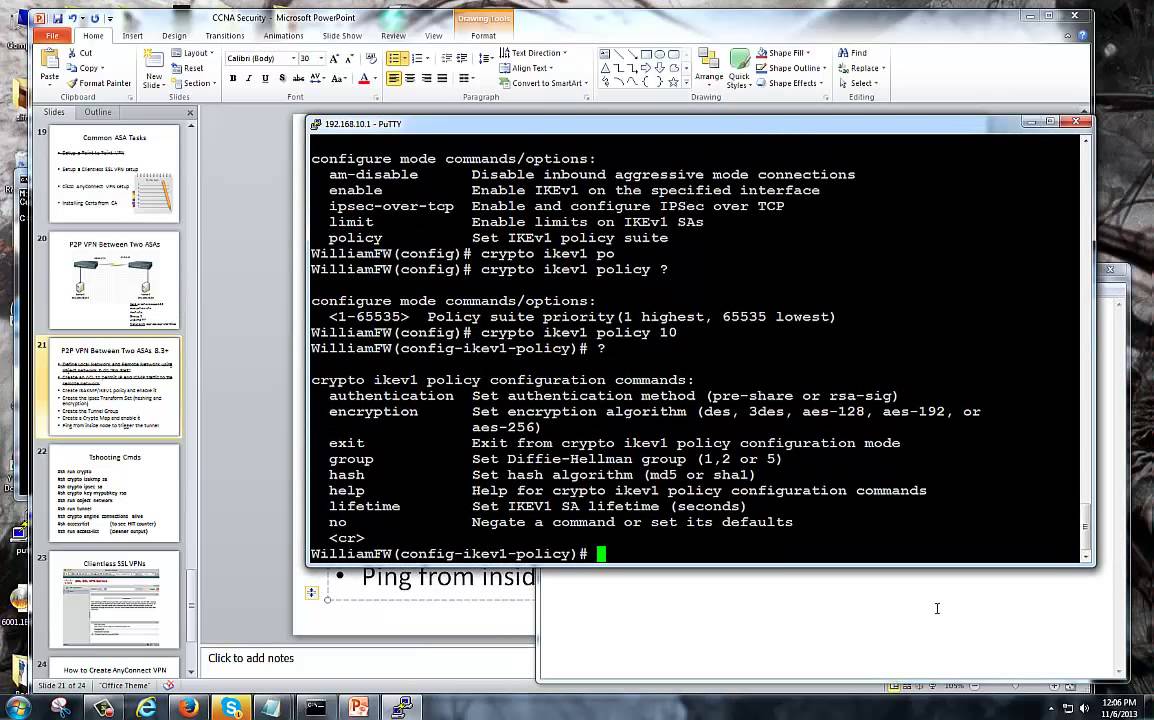Increase font size with the grow-font icon

334,58
